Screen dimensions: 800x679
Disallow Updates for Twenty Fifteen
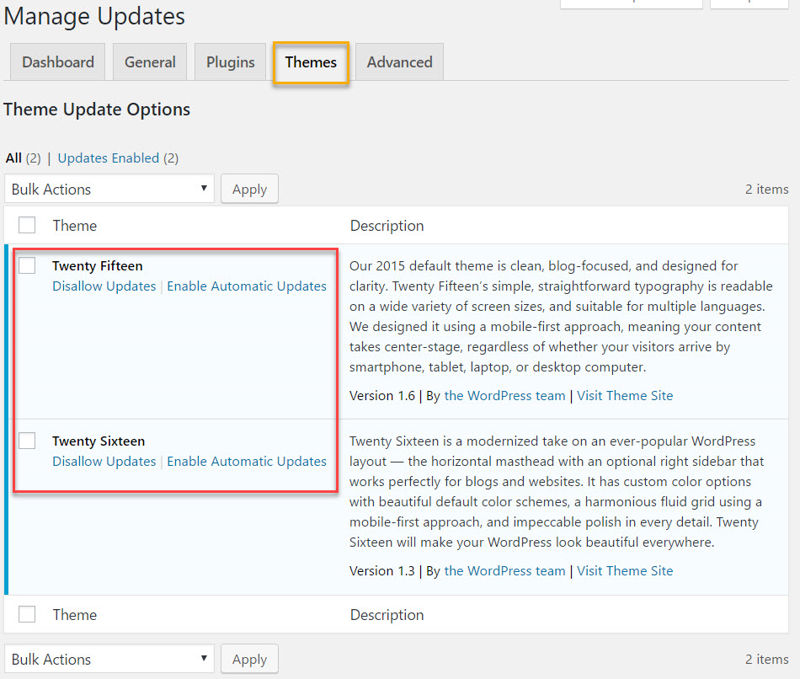103,285
